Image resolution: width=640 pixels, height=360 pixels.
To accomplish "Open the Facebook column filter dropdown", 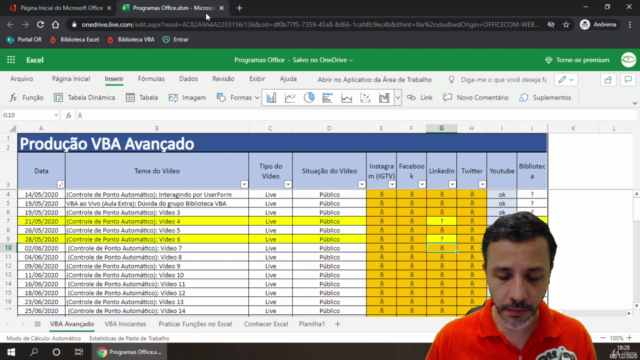I will point(422,184).
